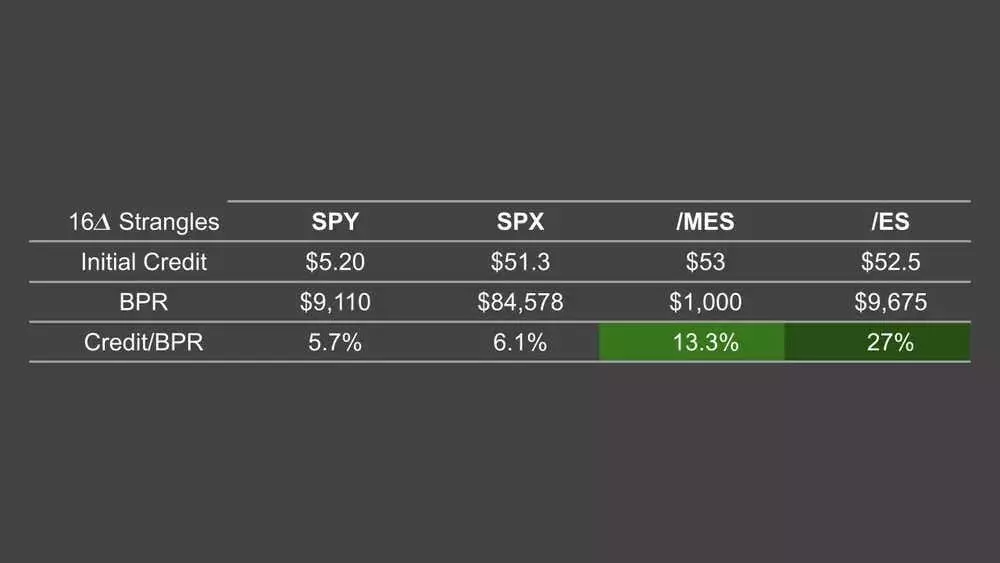Click the SPY column header
1000x563 pixels.
335,222
